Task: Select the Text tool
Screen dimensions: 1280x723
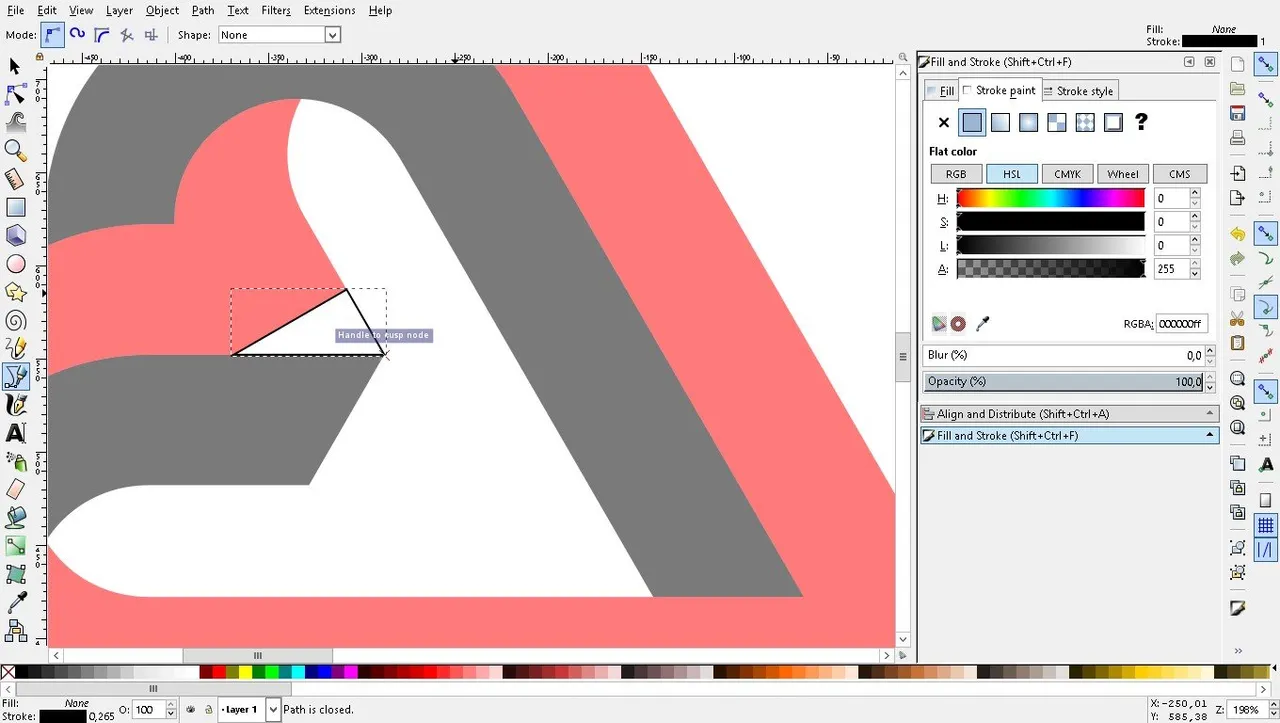Action: [15, 433]
